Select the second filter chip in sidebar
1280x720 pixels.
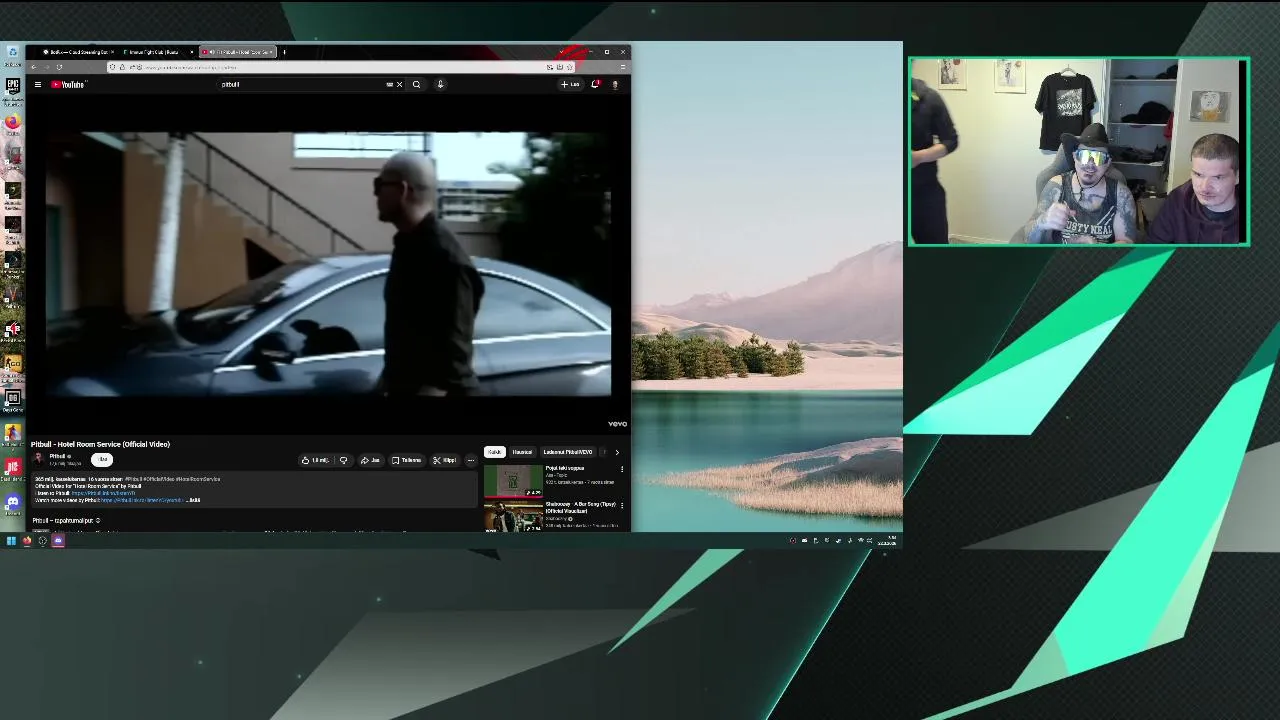point(522,452)
